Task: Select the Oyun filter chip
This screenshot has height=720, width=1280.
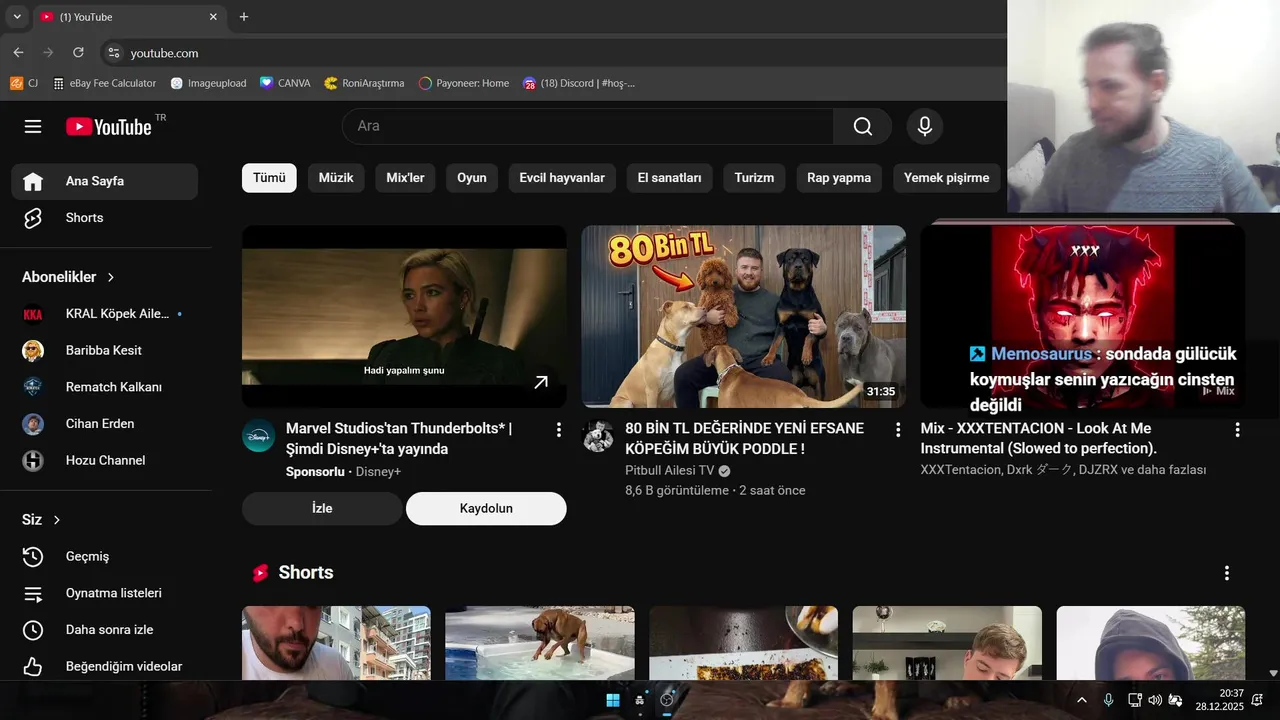Action: 472,178
